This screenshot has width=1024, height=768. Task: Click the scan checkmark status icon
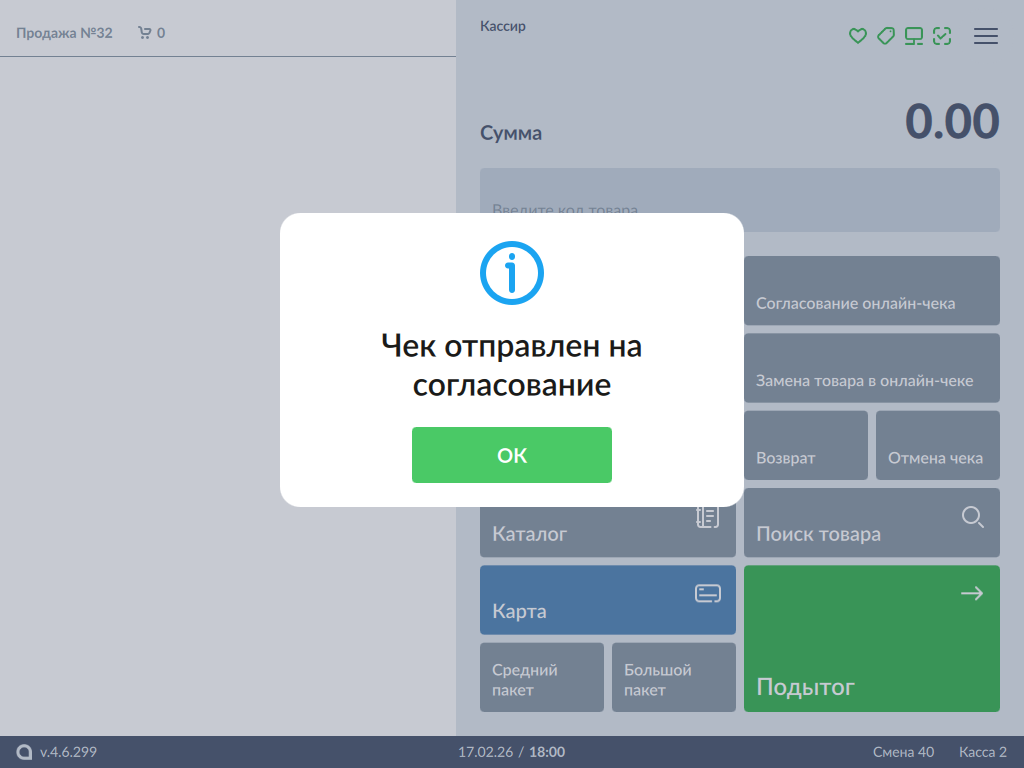[x=942, y=36]
